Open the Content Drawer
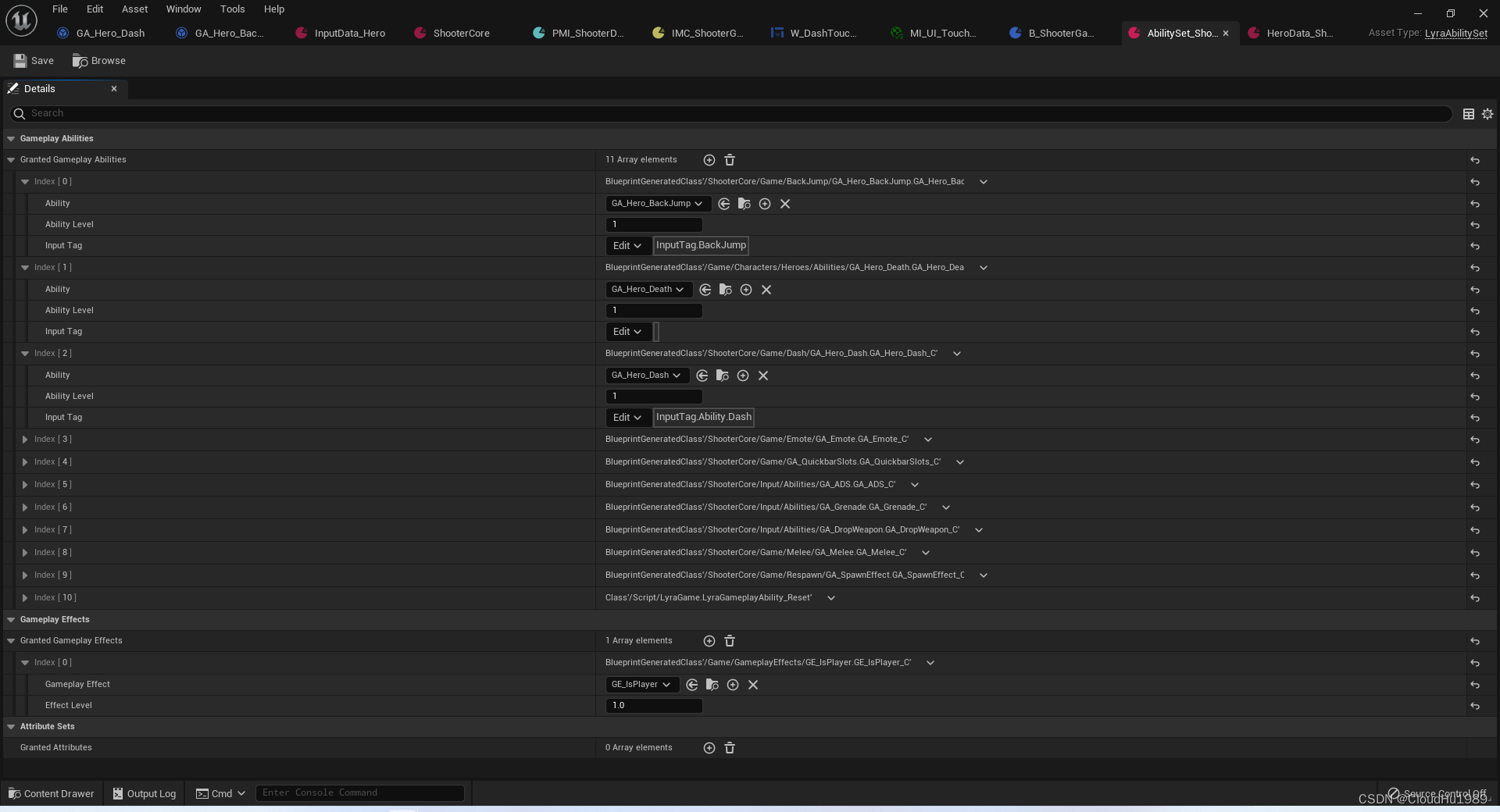This screenshot has height=812, width=1500. (x=51, y=793)
